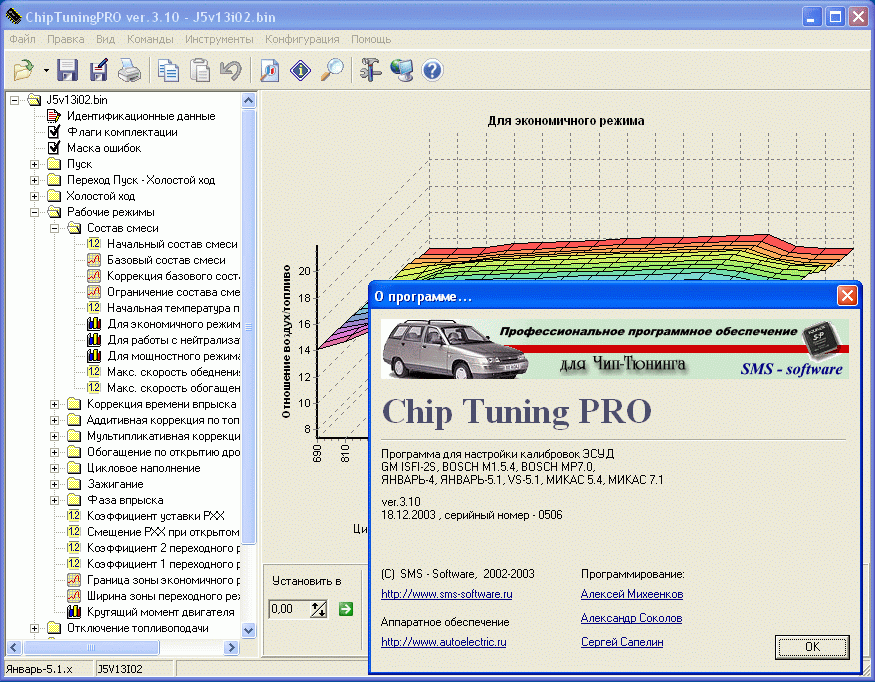Open the Команды menu
This screenshot has width=875, height=682.
click(x=150, y=39)
